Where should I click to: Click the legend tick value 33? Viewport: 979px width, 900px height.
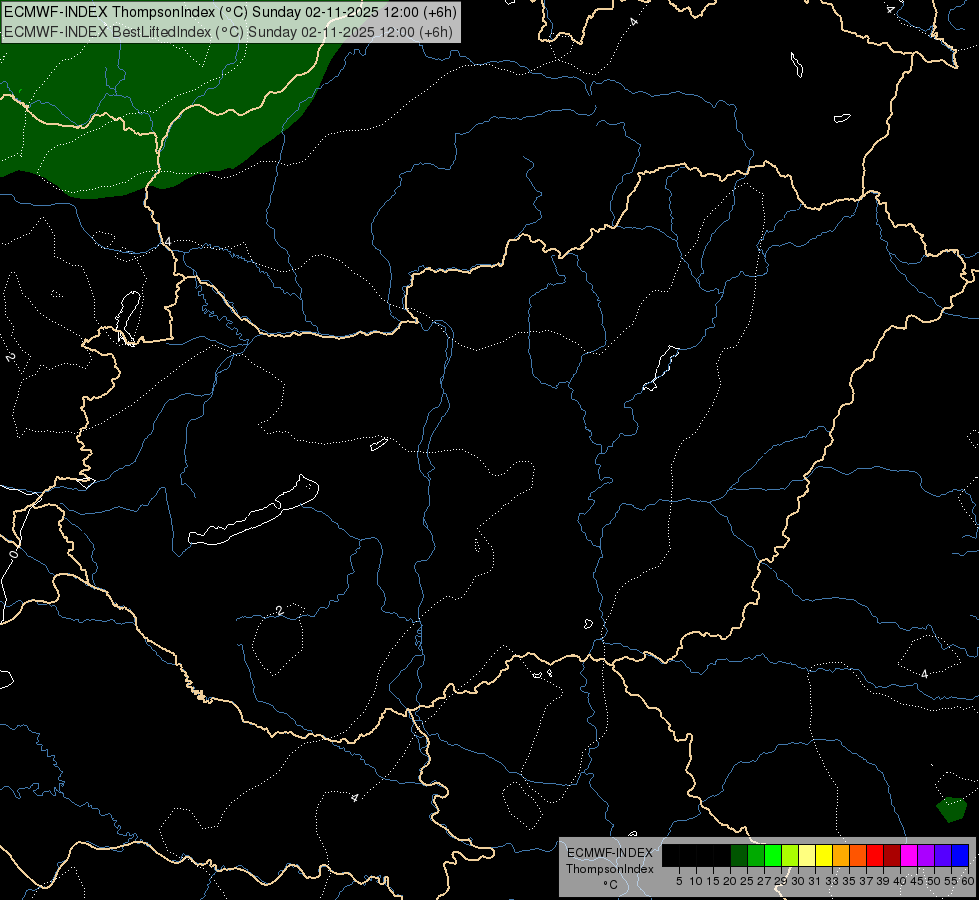tap(832, 881)
